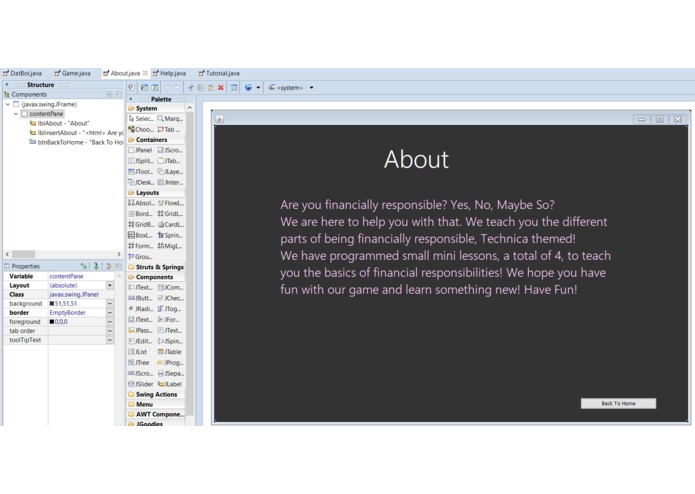The width and height of the screenshot is (695, 494).
Task: Click the red Delete toolbar icon
Action: pyautogui.click(x=221, y=88)
